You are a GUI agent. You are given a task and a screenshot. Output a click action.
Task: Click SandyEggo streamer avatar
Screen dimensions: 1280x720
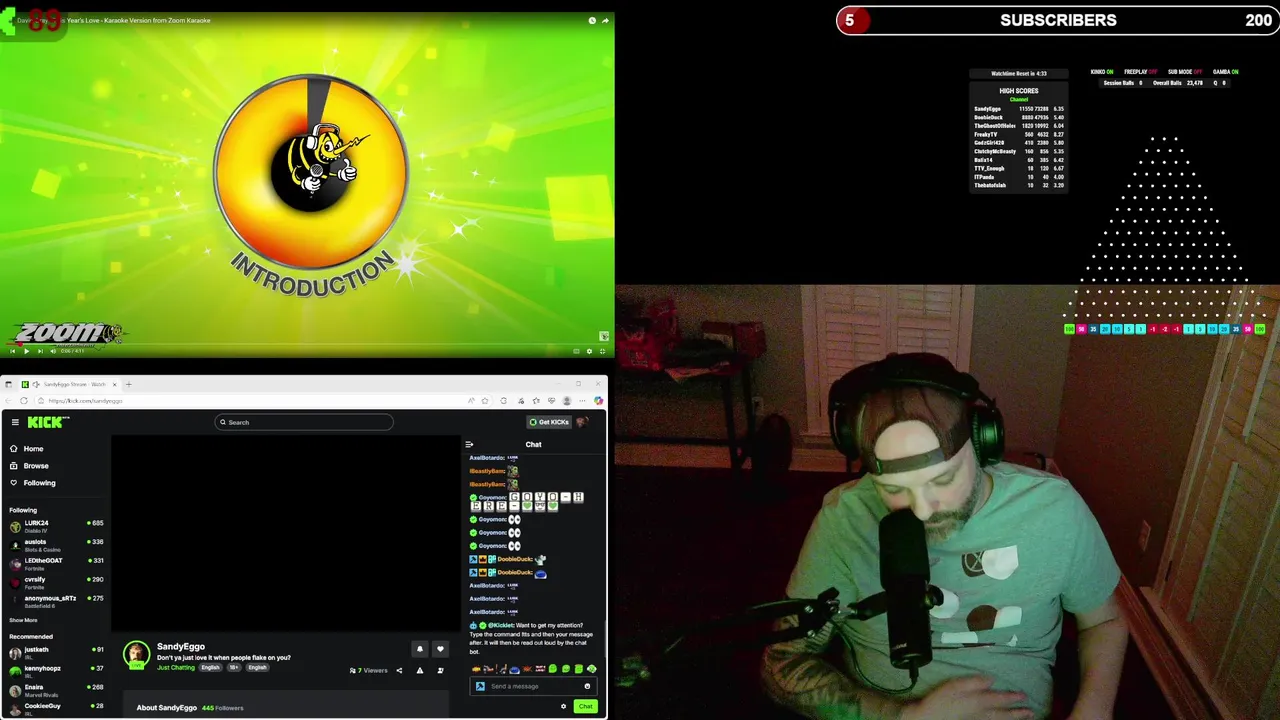click(136, 655)
